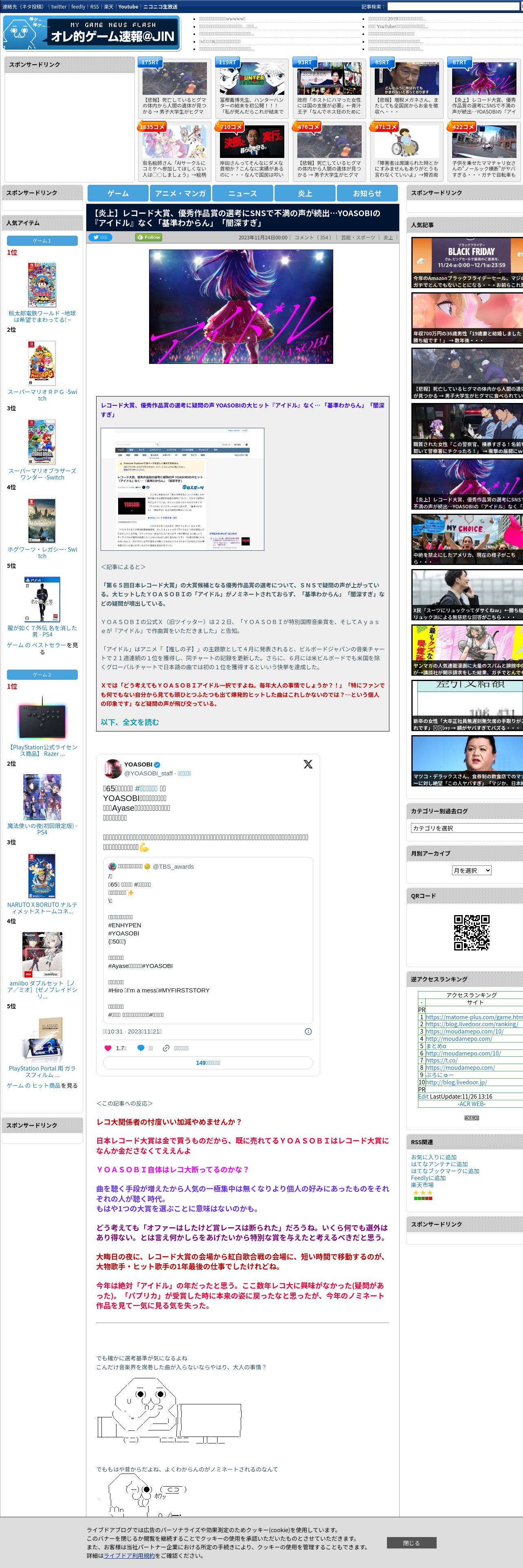Click お気に入りに追加 link
Screen dimensions: 523x1568
[x=433, y=1157]
